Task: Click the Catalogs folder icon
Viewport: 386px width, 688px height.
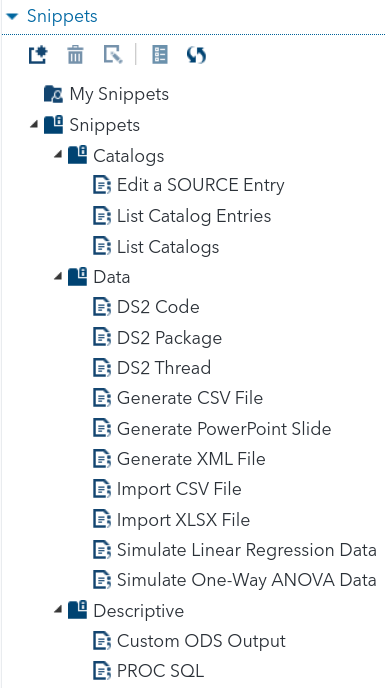Action: click(78, 155)
